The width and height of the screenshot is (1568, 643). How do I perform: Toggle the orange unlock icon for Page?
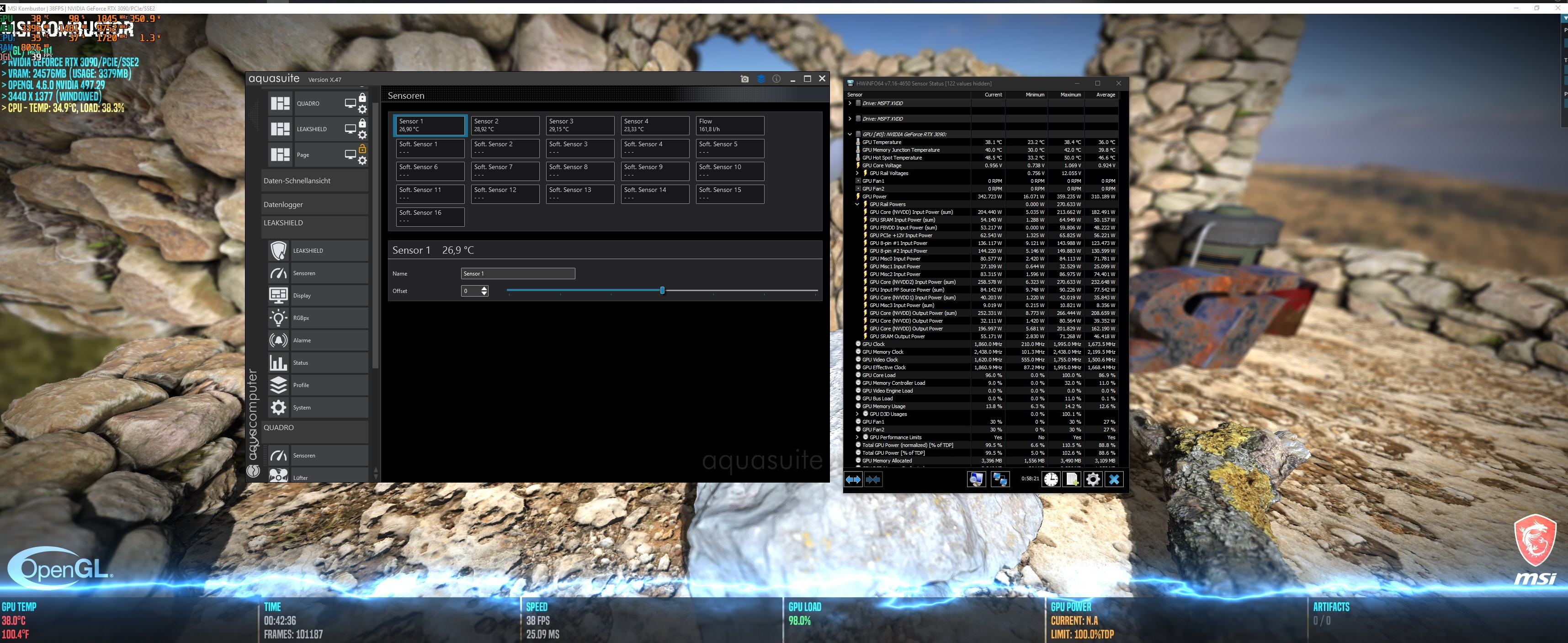[x=362, y=149]
